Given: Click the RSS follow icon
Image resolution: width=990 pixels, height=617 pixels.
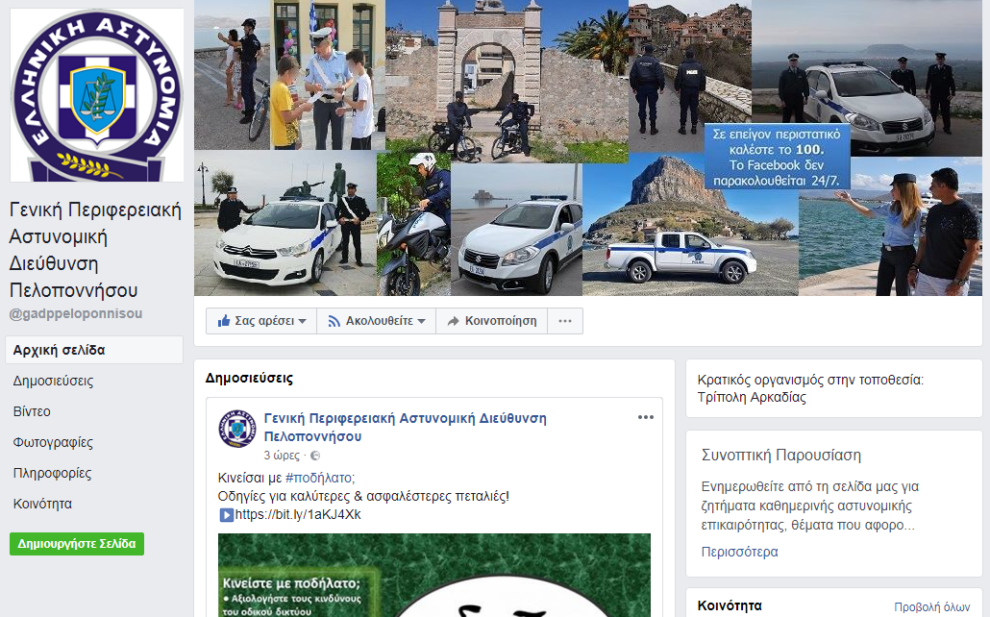Looking at the screenshot, I should (334, 321).
